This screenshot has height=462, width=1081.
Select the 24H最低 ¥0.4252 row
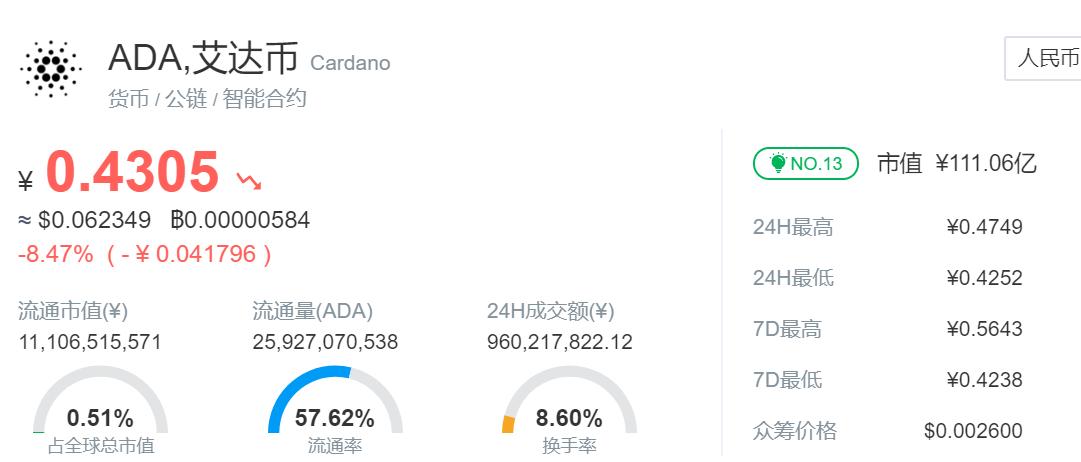[x=888, y=278]
